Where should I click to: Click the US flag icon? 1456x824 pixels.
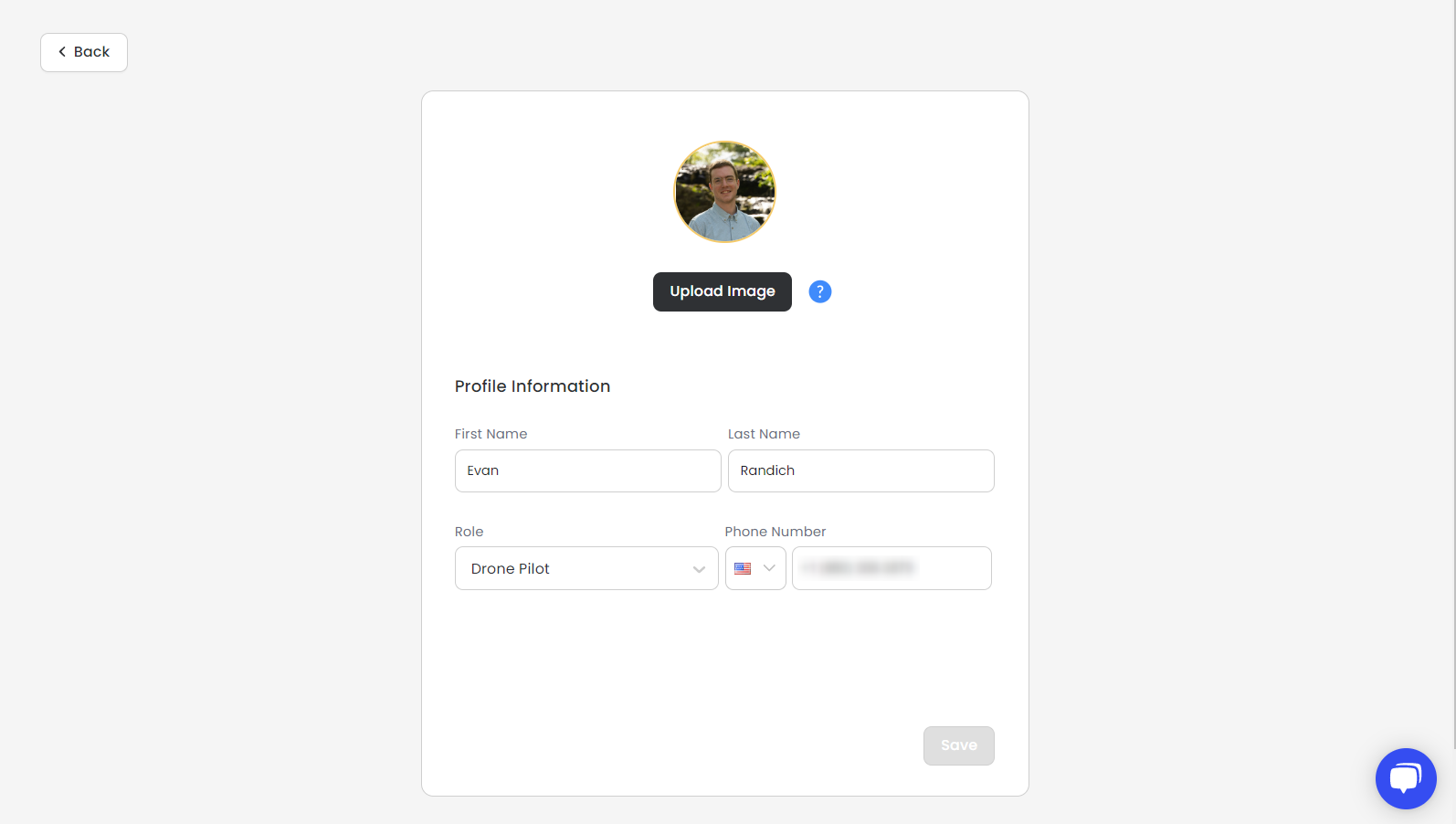point(743,568)
